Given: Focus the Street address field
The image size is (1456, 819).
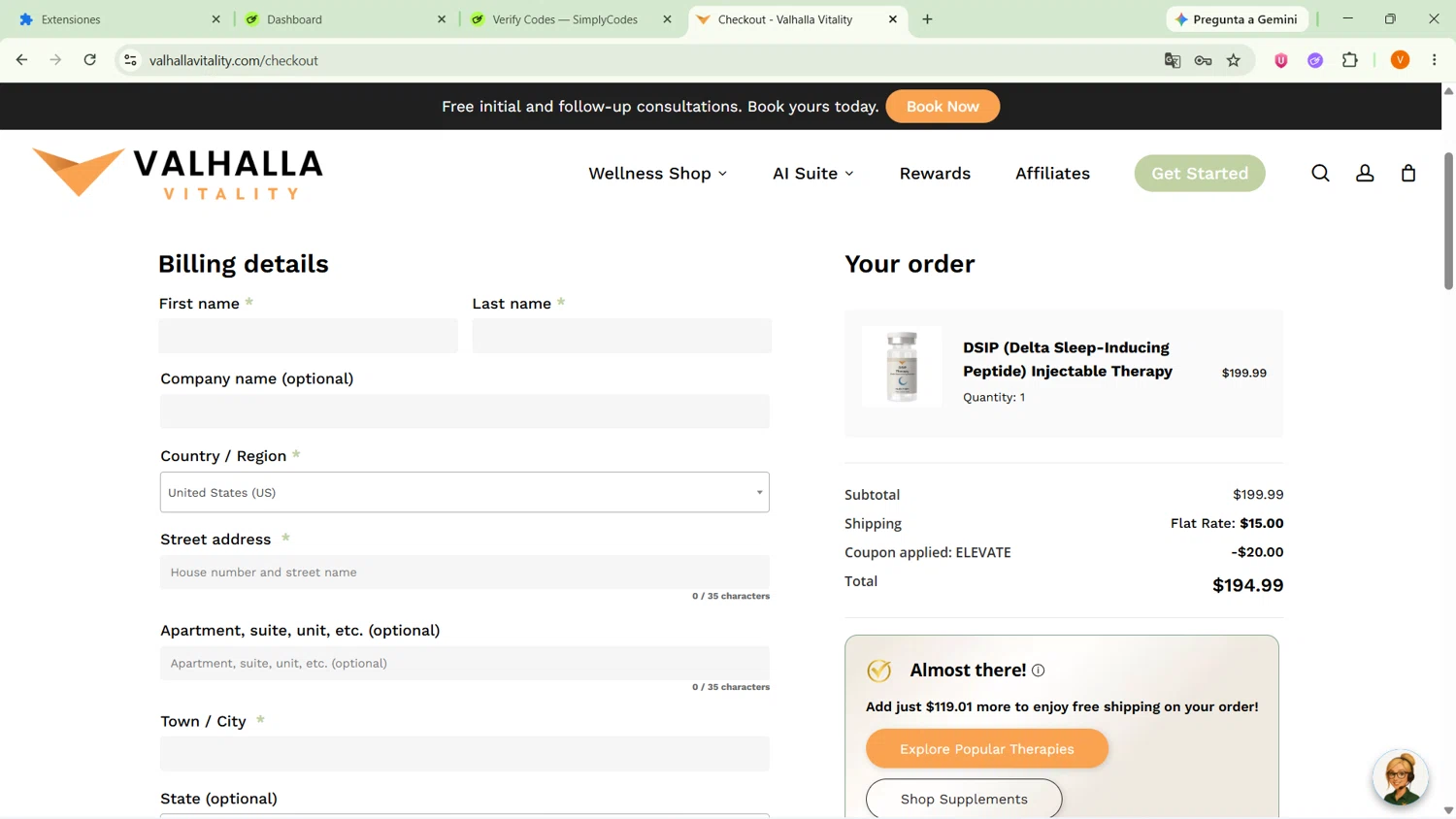Looking at the screenshot, I should click(x=465, y=573).
